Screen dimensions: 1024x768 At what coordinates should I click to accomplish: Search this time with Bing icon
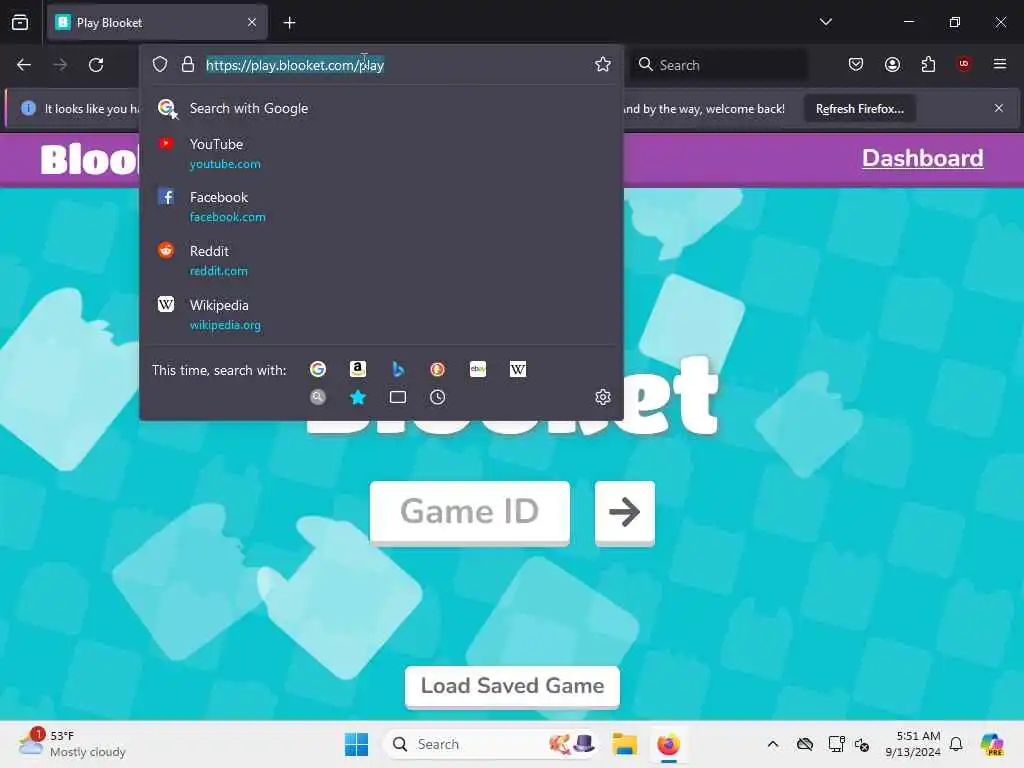(x=398, y=370)
